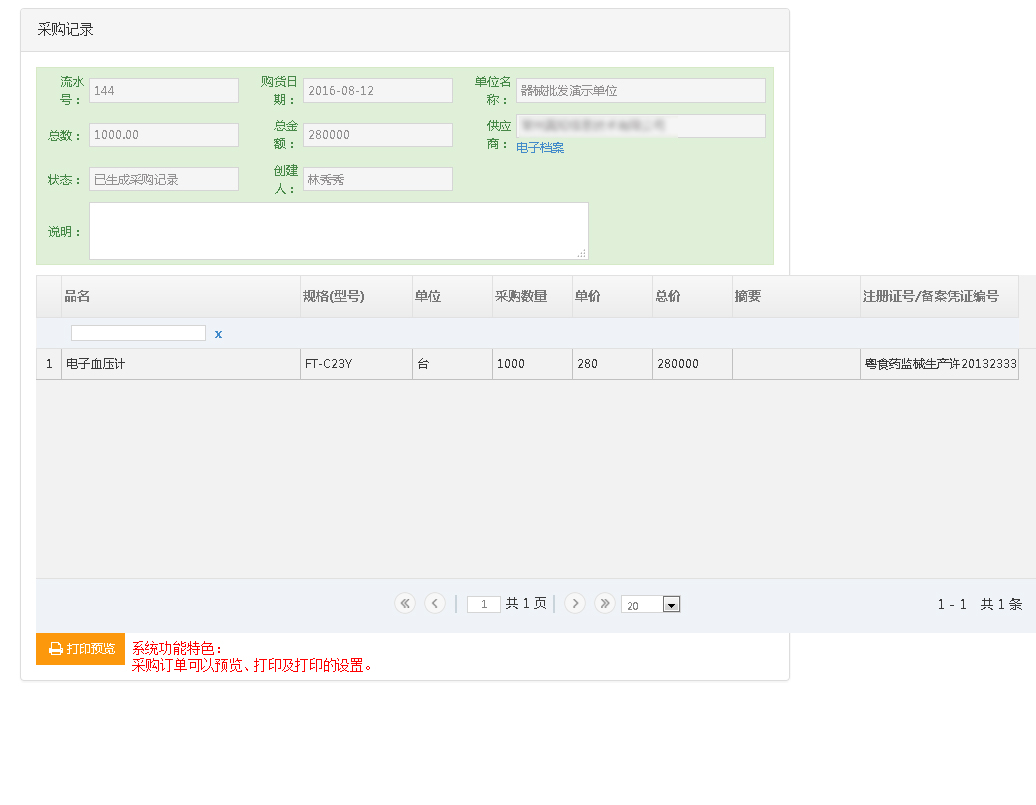Go to previous page of results
The image size is (1036, 805).
tap(435, 603)
